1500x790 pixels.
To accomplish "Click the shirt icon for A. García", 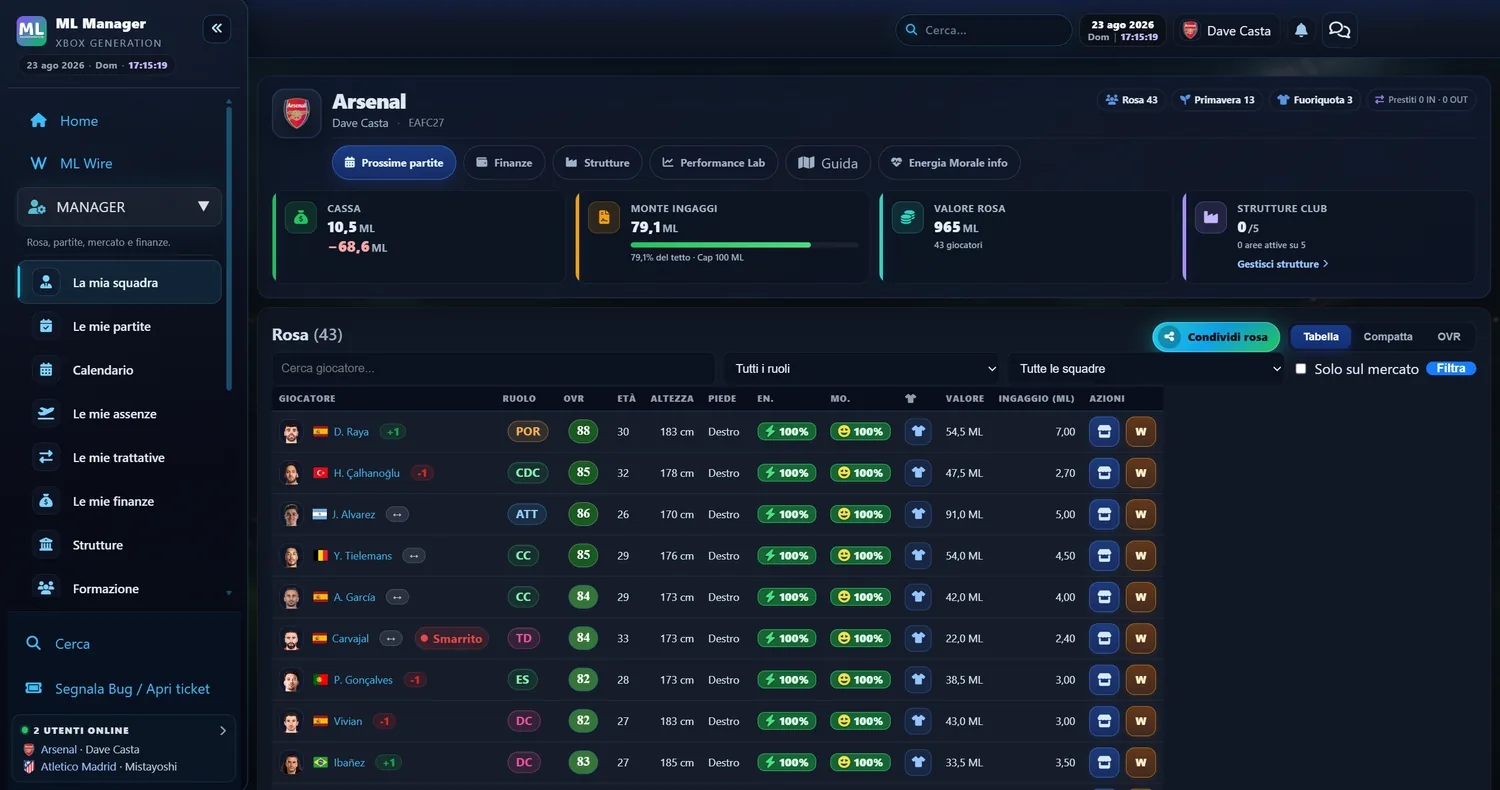I will tap(918, 597).
